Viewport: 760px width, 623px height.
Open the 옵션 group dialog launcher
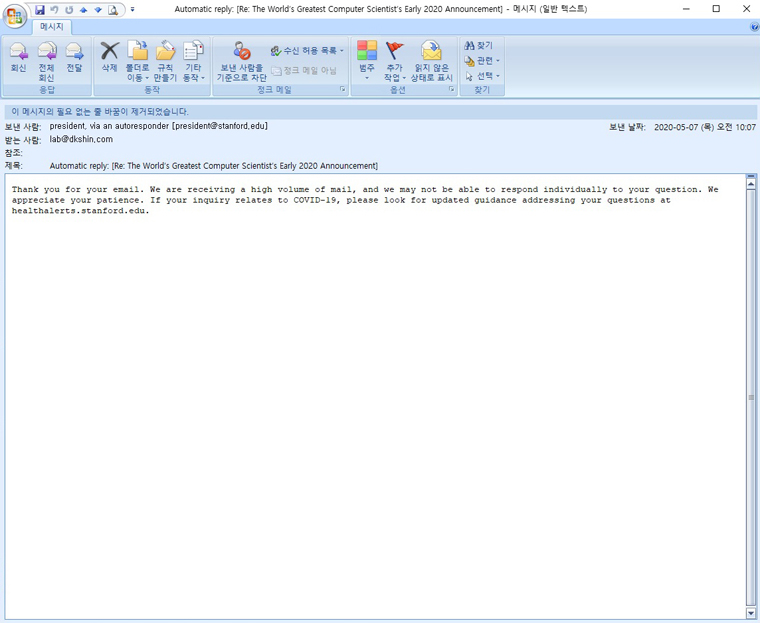[x=451, y=89]
